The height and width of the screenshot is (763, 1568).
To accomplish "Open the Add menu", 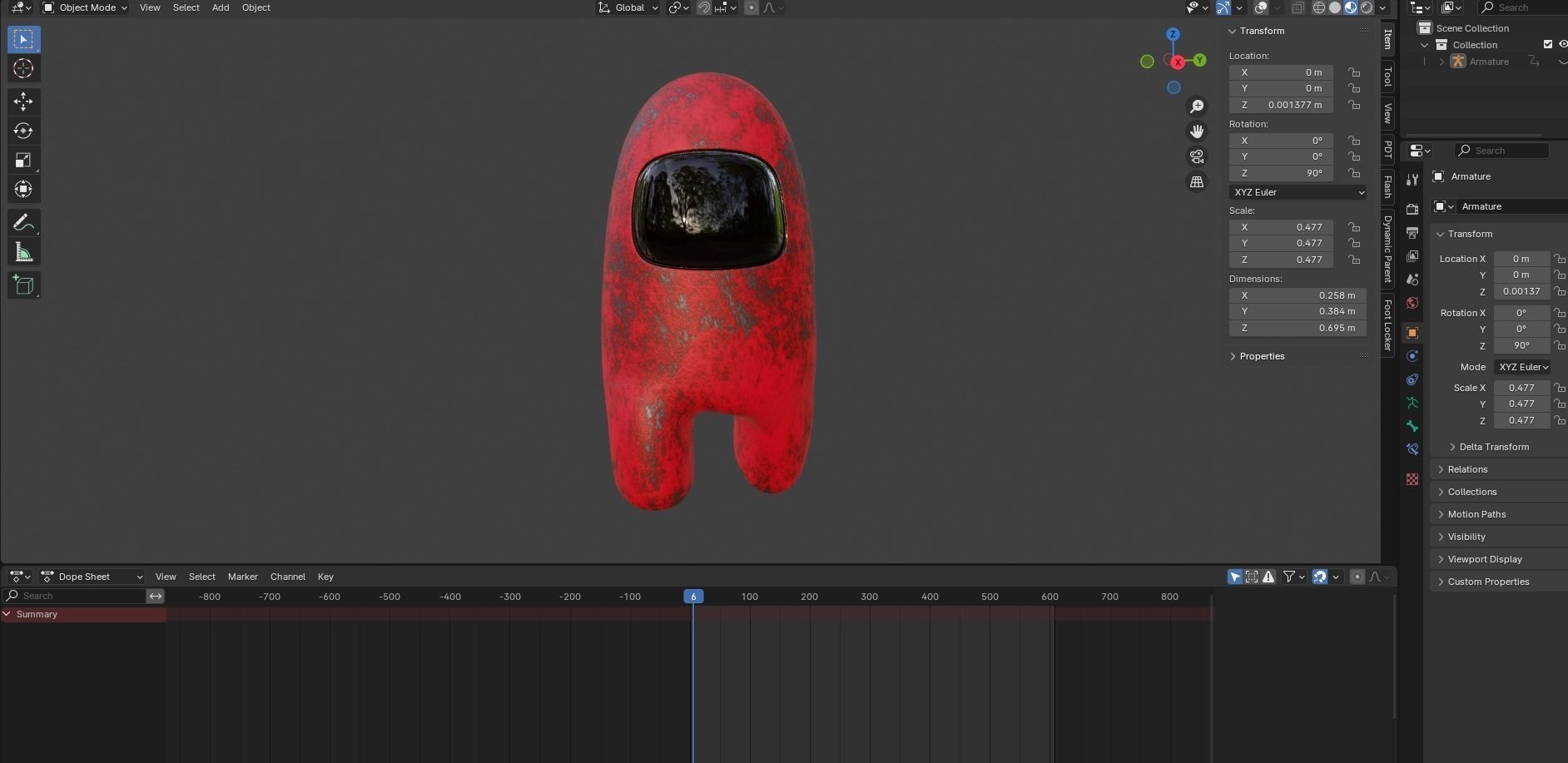I will coord(221,7).
